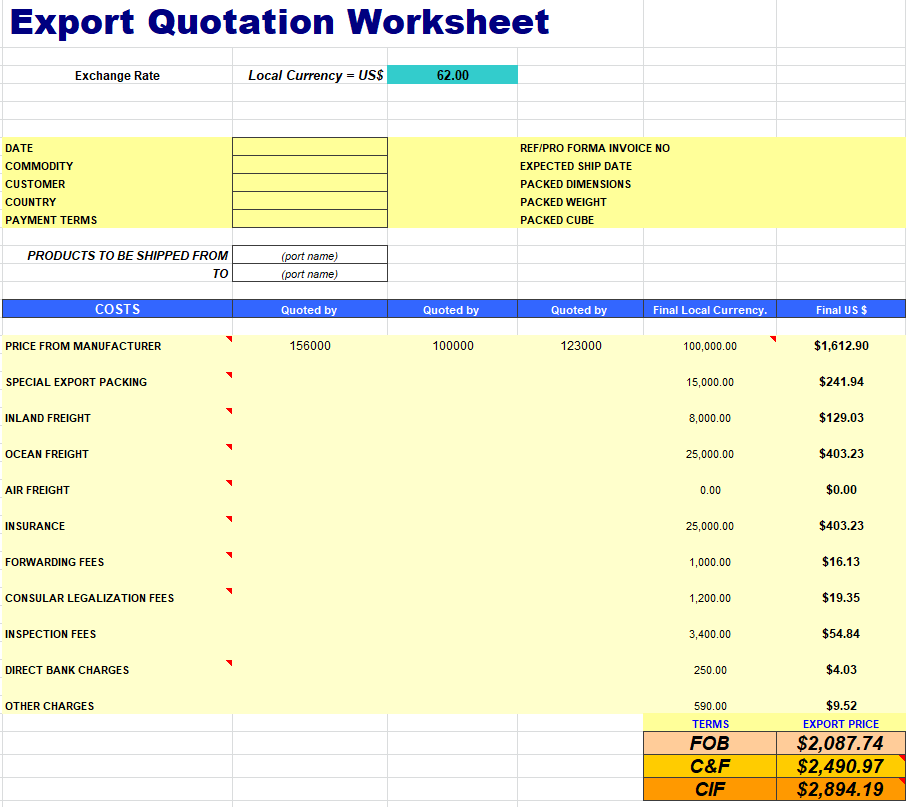906x807 pixels.
Task: Click comment marker on SPECIAL EXPORT PACKING
Action: pyautogui.click(x=229, y=375)
